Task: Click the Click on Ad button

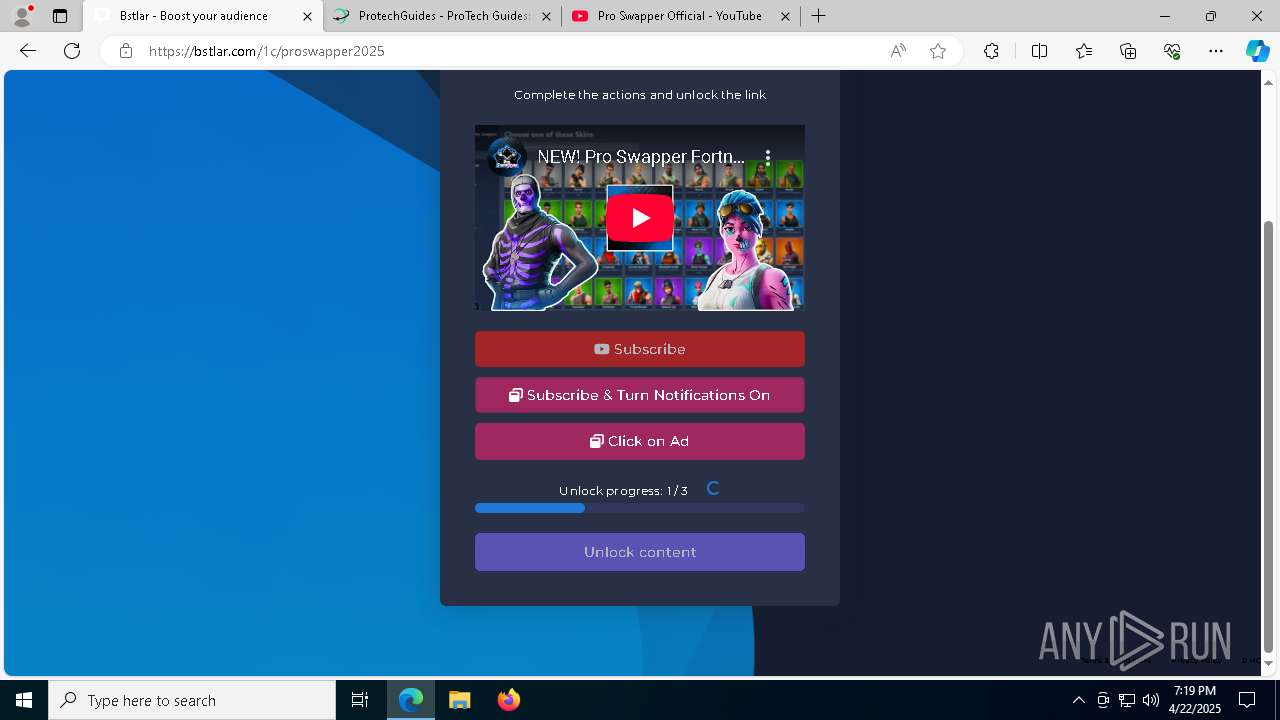Action: pos(640,441)
